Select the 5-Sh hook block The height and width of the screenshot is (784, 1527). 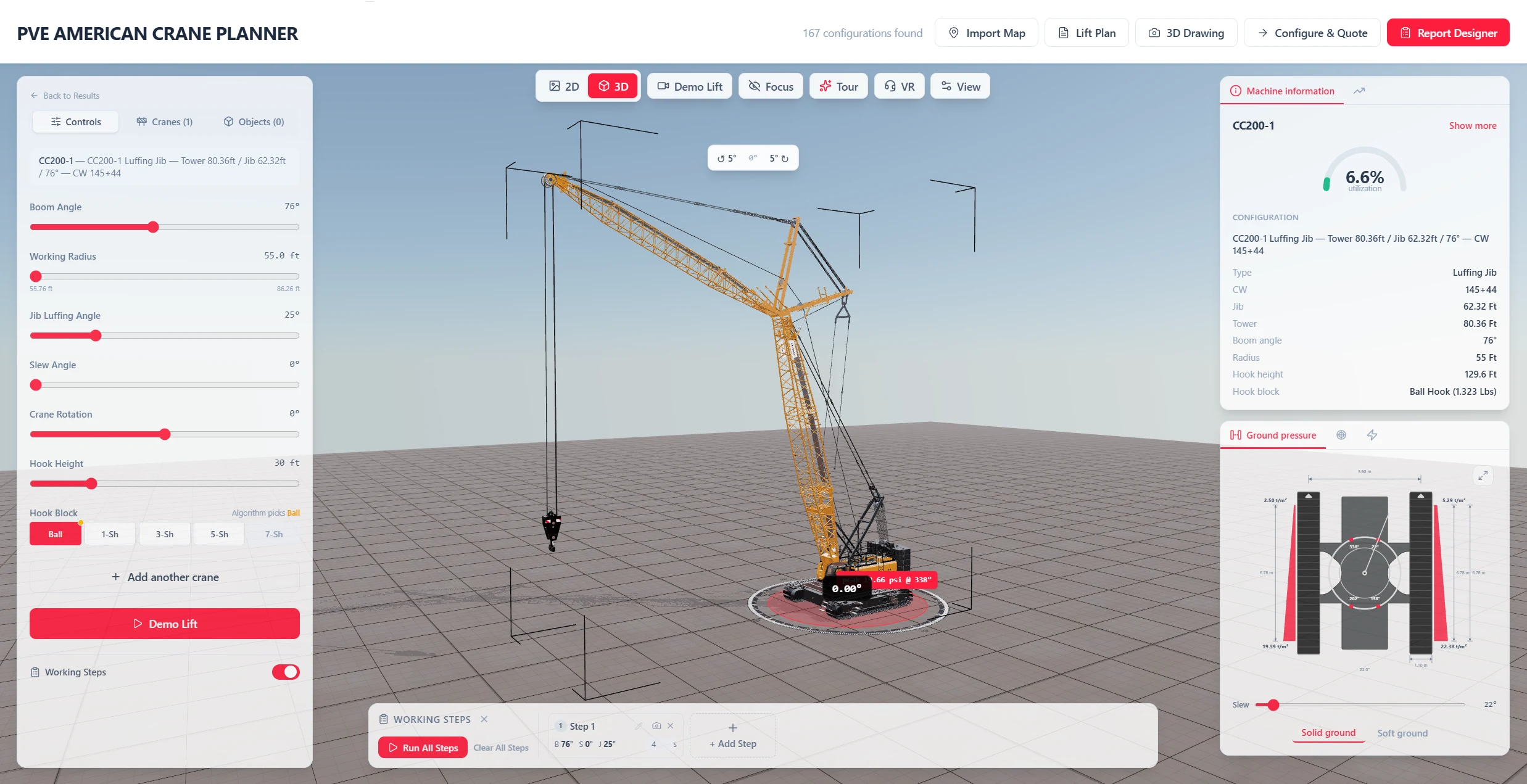coord(219,534)
